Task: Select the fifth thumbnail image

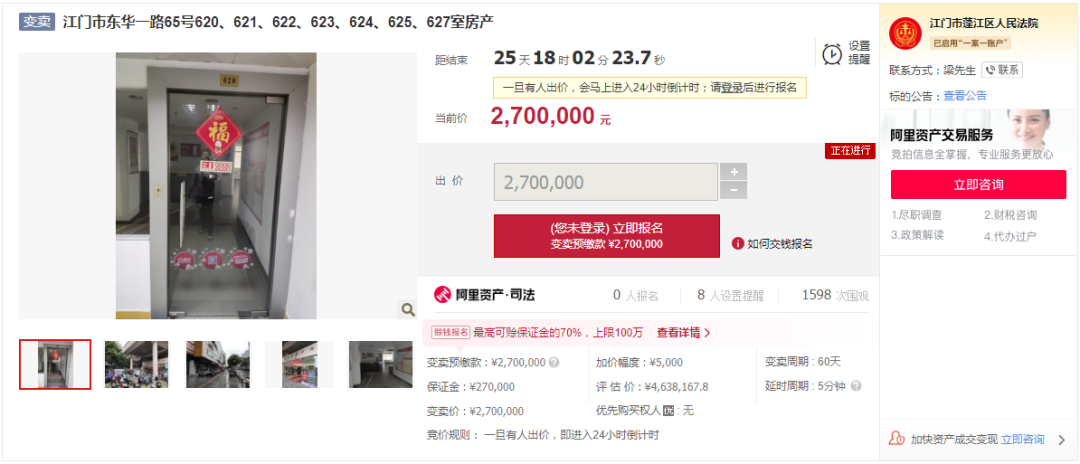Action: click(x=380, y=365)
